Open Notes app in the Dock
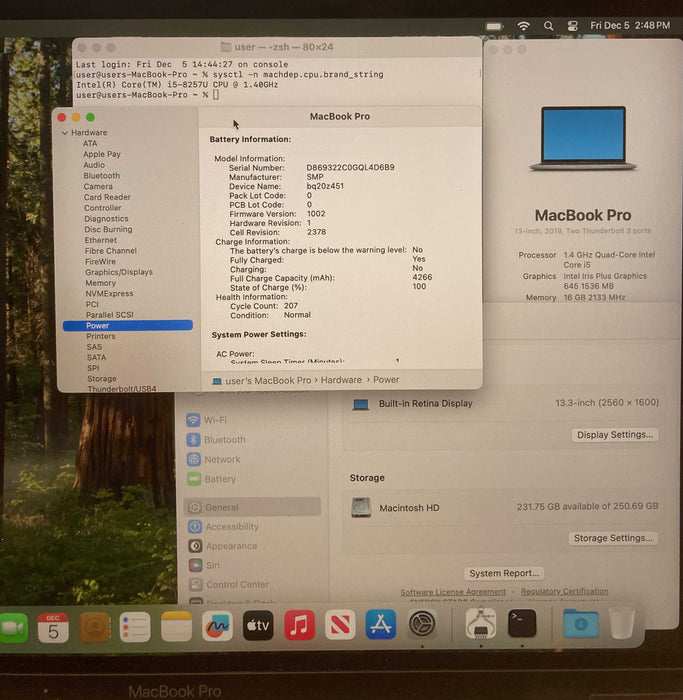The height and width of the screenshot is (700, 683). coord(176,627)
